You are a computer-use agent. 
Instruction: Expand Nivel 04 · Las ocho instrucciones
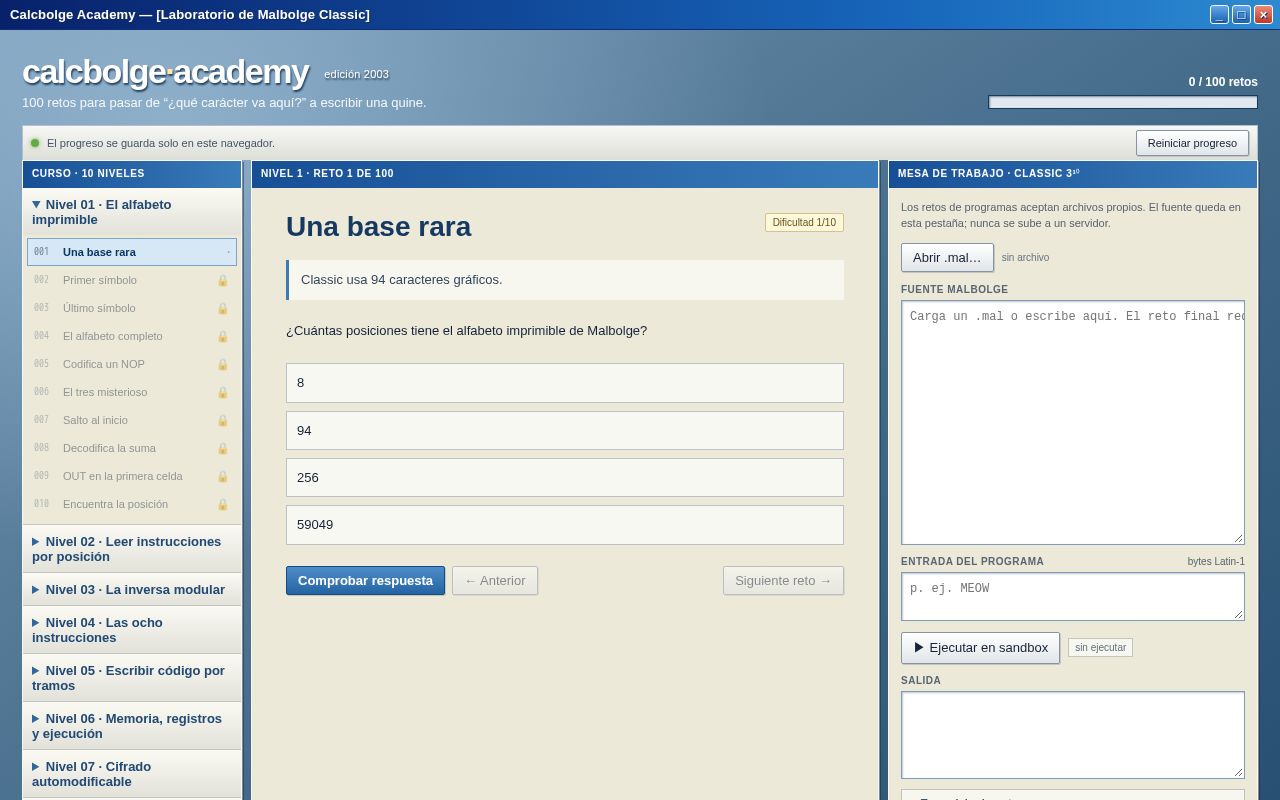pyautogui.click(x=132, y=630)
